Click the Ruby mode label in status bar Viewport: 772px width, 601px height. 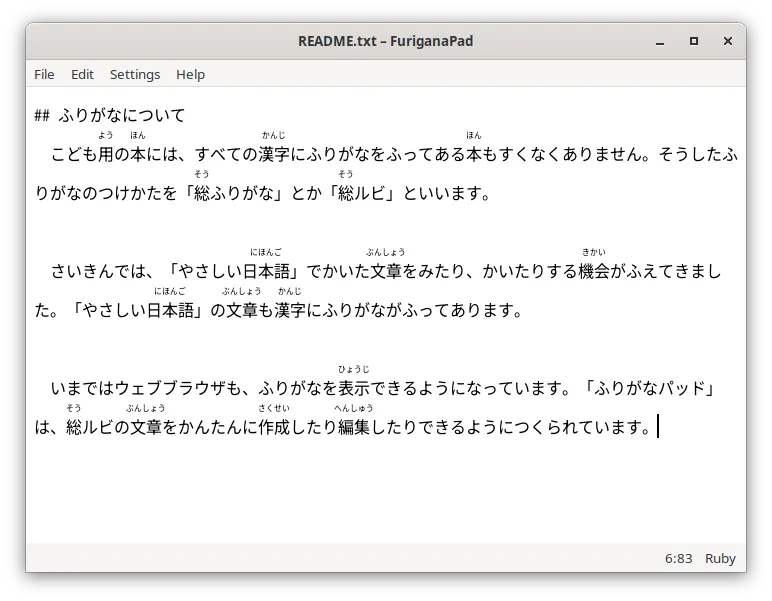(720, 559)
